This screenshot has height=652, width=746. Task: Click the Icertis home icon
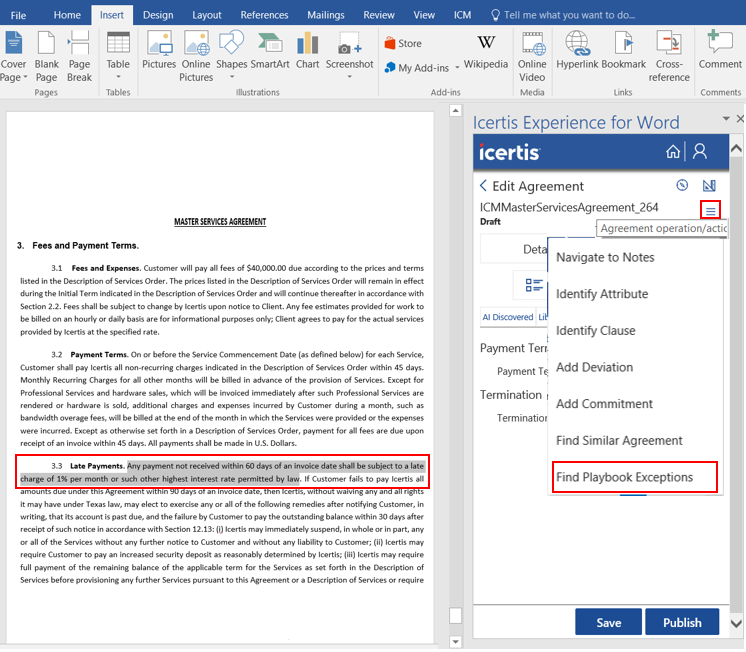click(673, 152)
